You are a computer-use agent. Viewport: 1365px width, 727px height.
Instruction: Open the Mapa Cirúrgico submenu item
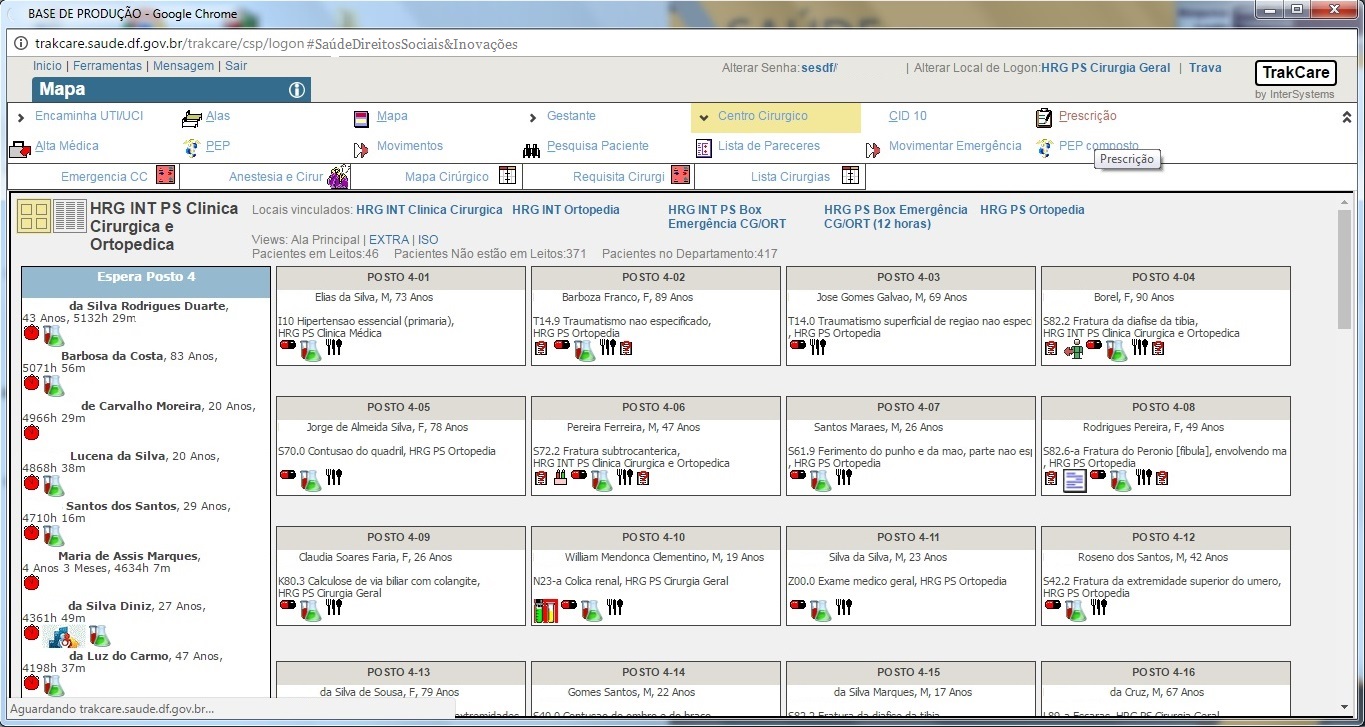tap(447, 177)
